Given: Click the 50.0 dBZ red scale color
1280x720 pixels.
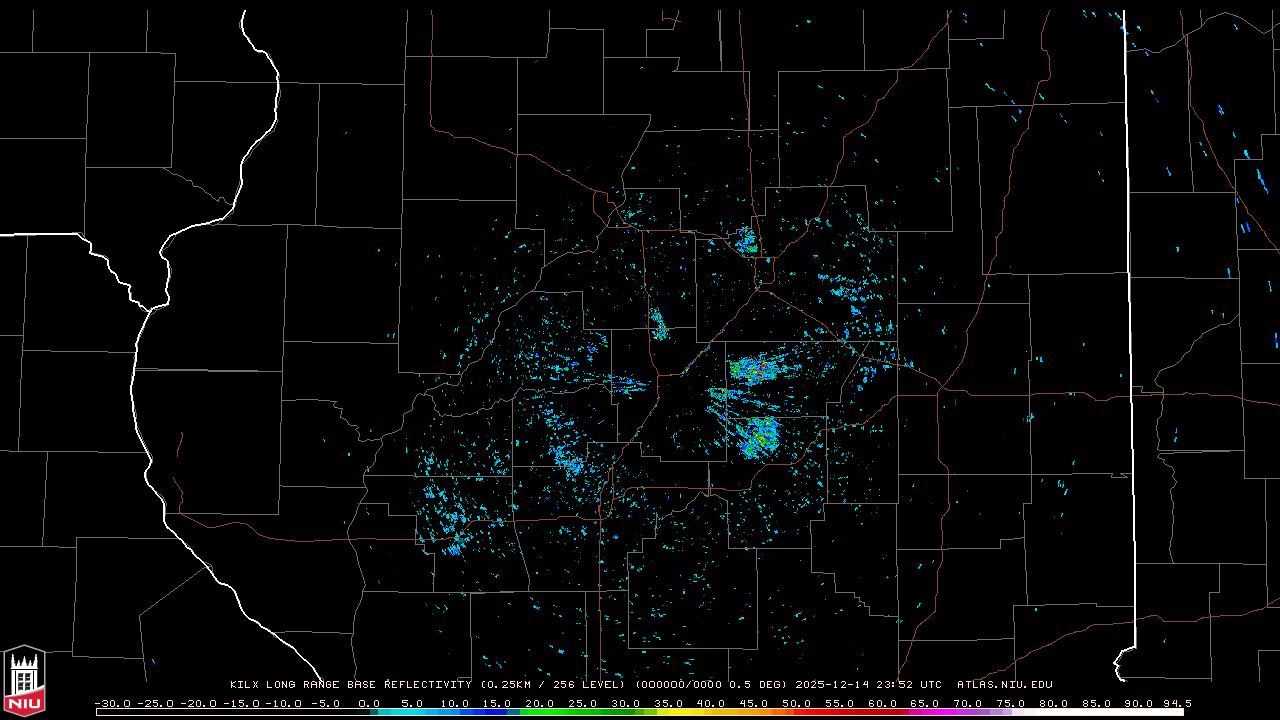Looking at the screenshot, I should tap(796, 712).
